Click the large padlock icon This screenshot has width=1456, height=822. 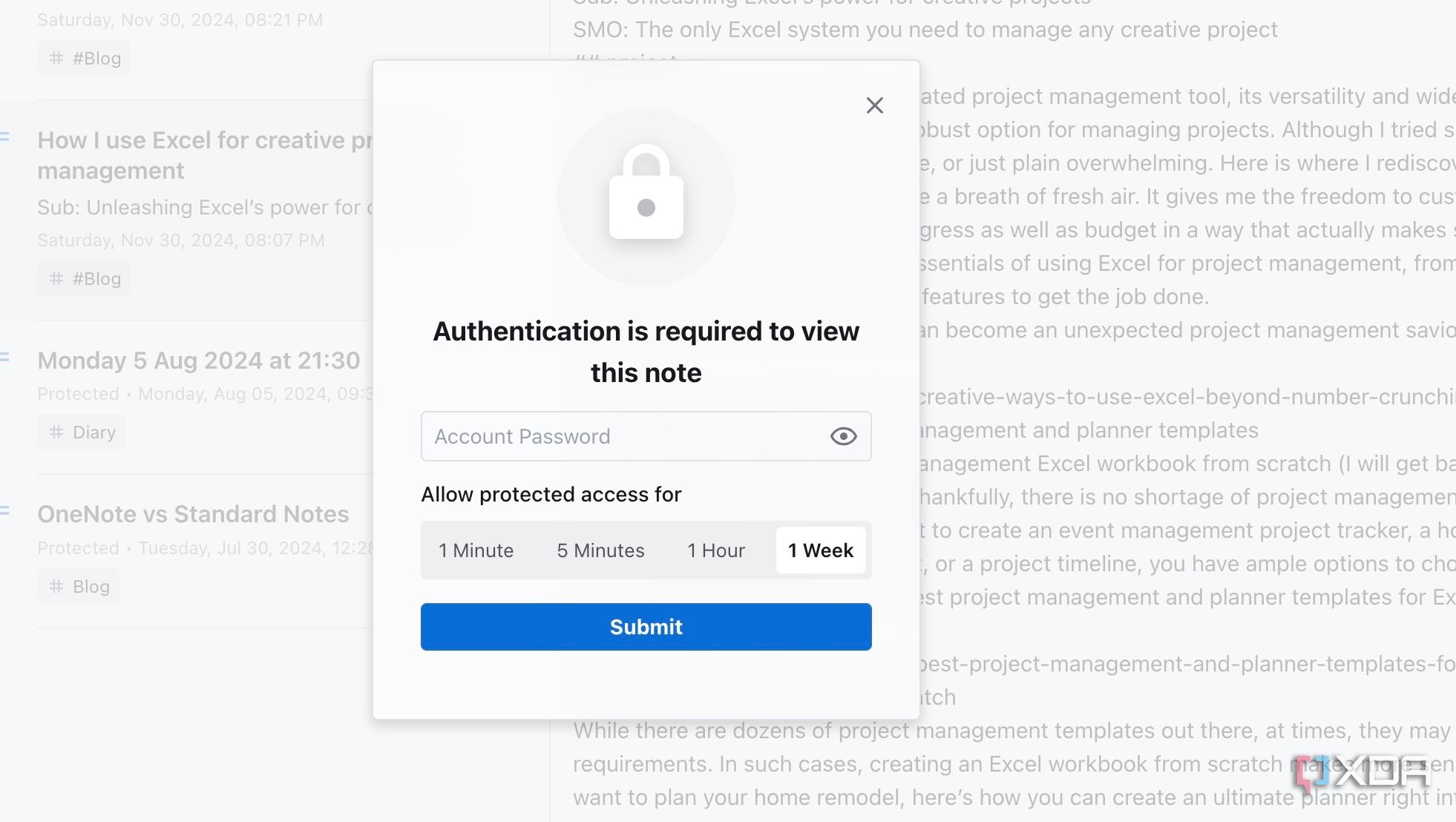pyautogui.click(x=646, y=194)
